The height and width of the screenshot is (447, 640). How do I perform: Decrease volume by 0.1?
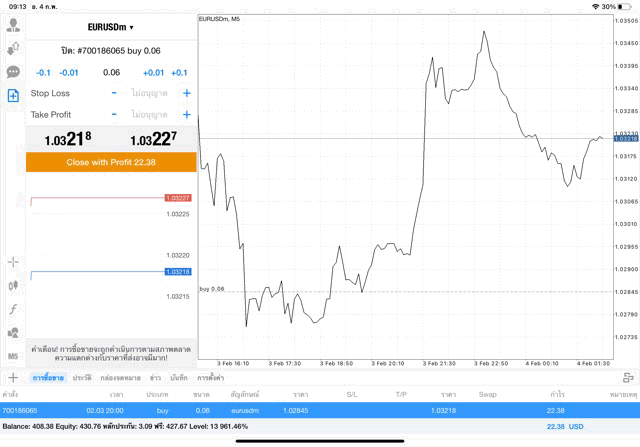(43, 73)
